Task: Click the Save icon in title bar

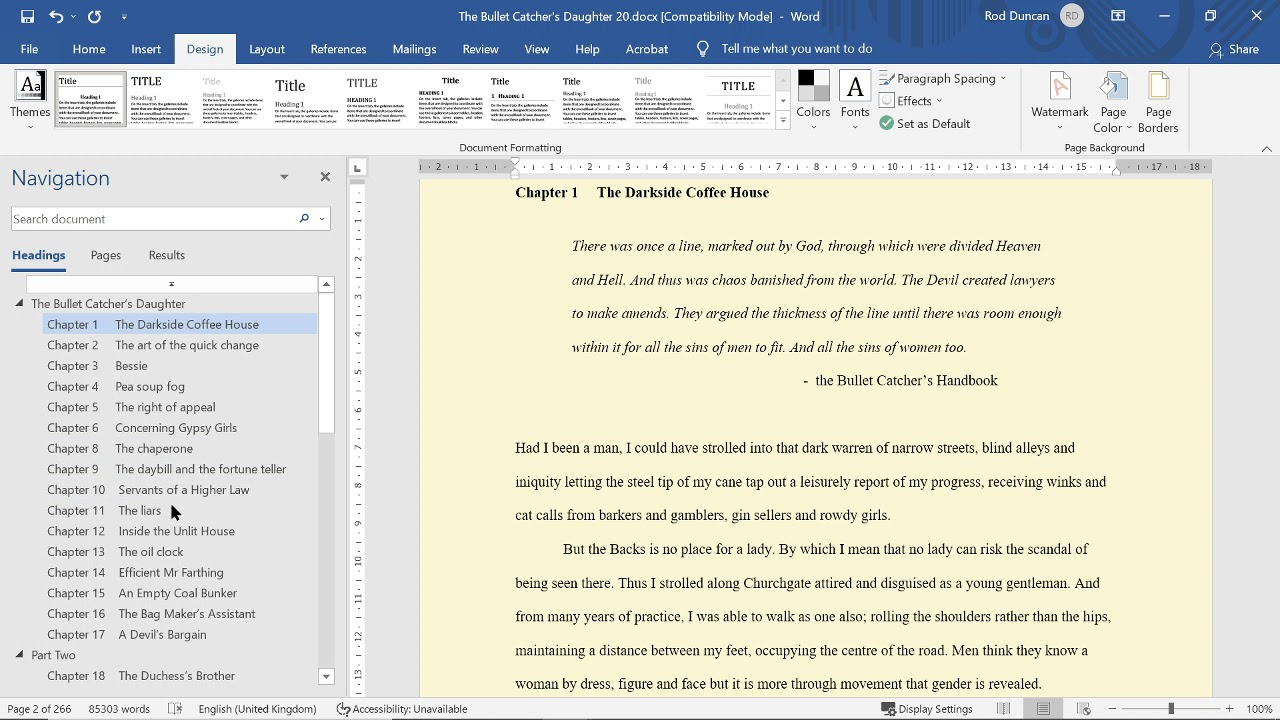Action: pos(27,16)
